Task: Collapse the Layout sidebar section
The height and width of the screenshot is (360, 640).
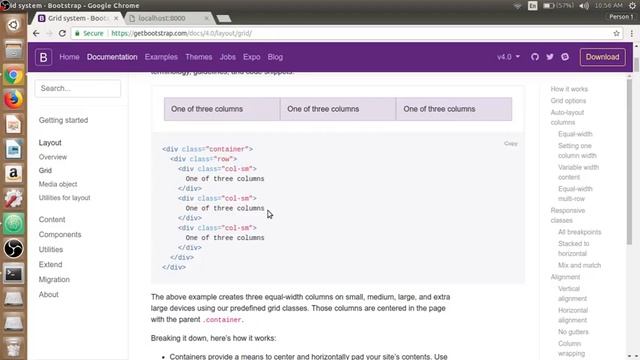Action: [50, 143]
